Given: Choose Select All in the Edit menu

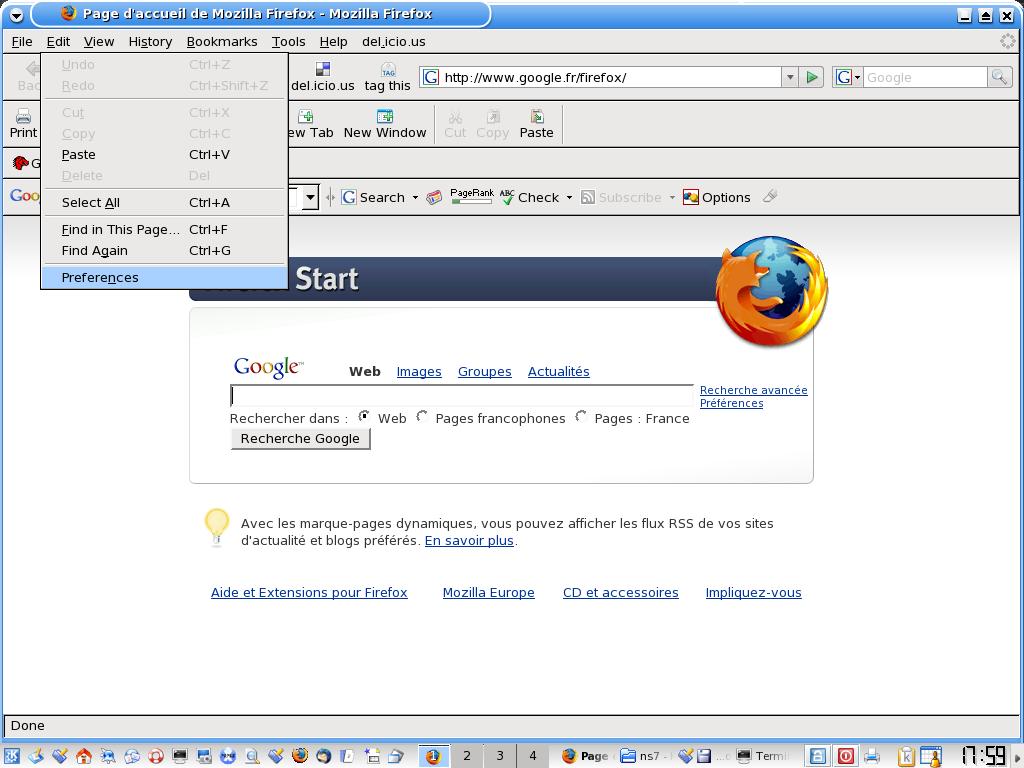Looking at the screenshot, I should [165, 202].
